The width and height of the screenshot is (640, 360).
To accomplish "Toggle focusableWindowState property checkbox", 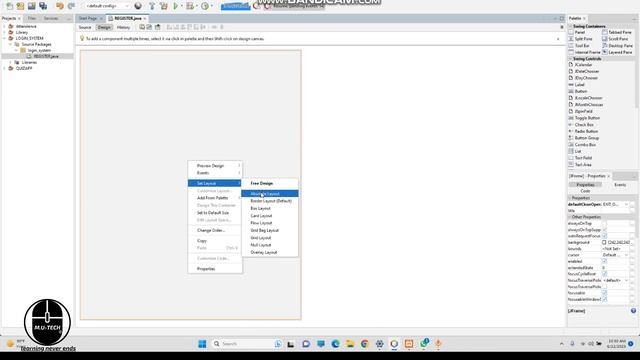I will click(604, 300).
